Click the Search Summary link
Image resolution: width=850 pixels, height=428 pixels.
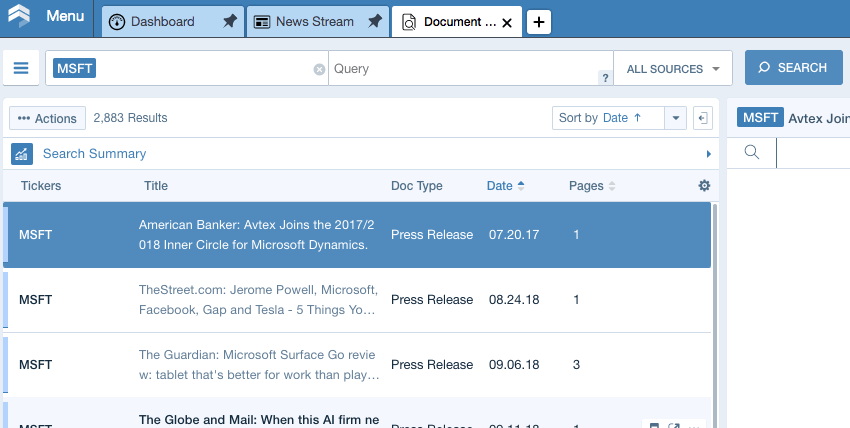click(94, 154)
